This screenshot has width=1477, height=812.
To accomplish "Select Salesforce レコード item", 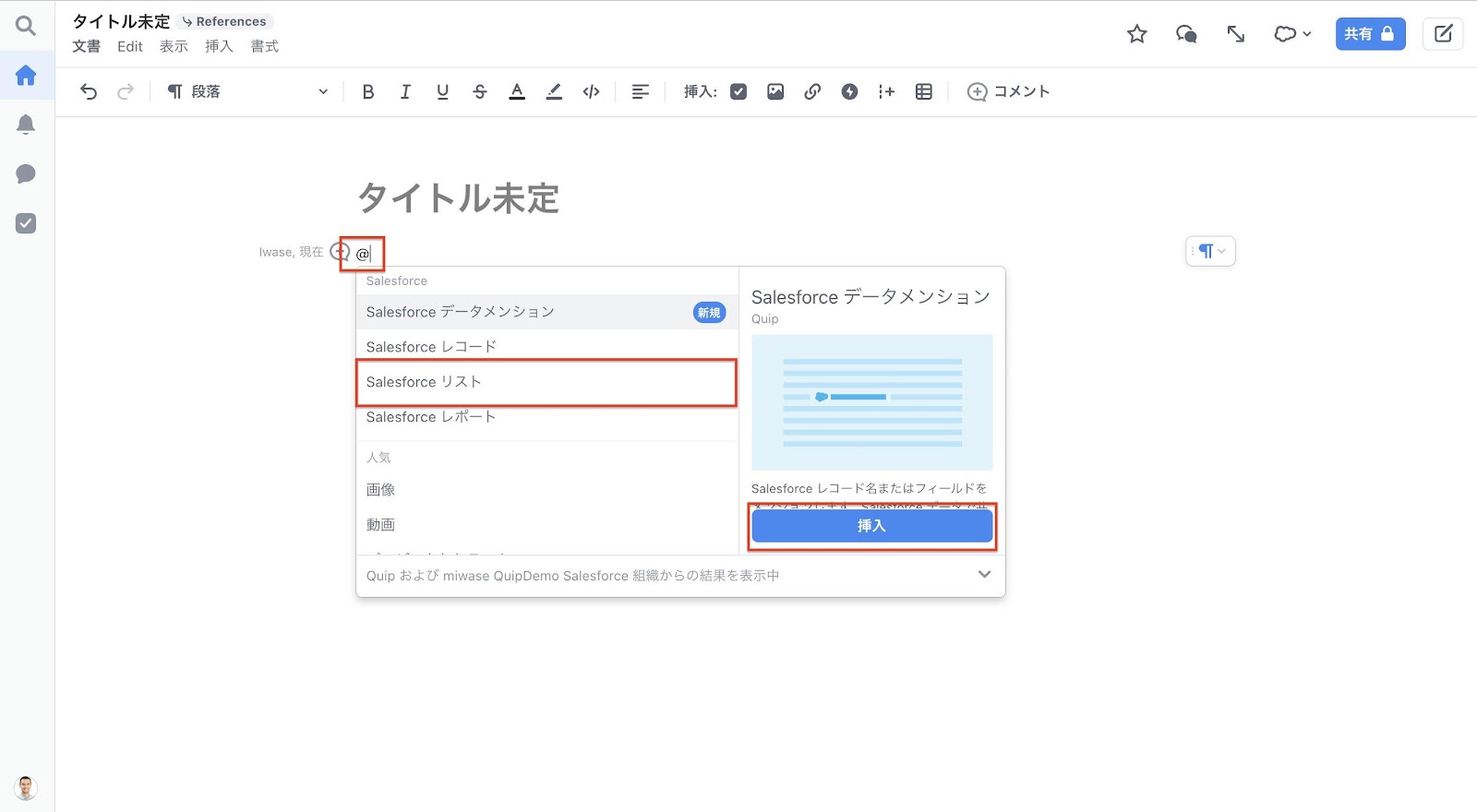I will 547,347.
